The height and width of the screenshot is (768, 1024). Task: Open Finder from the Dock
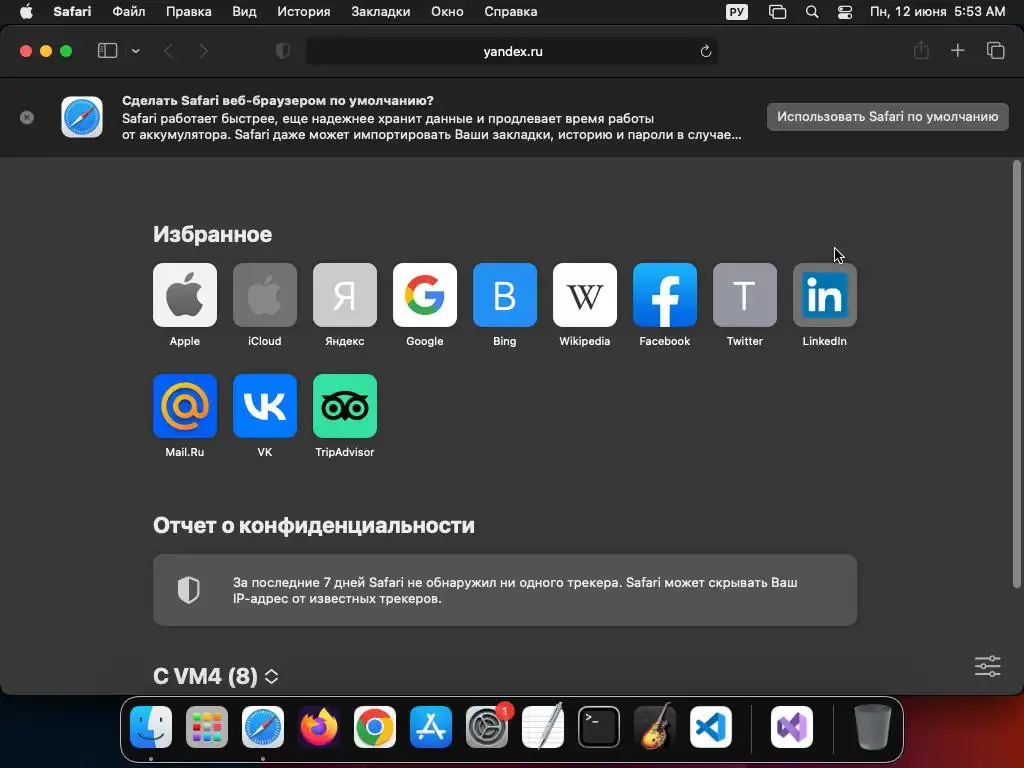click(151, 727)
